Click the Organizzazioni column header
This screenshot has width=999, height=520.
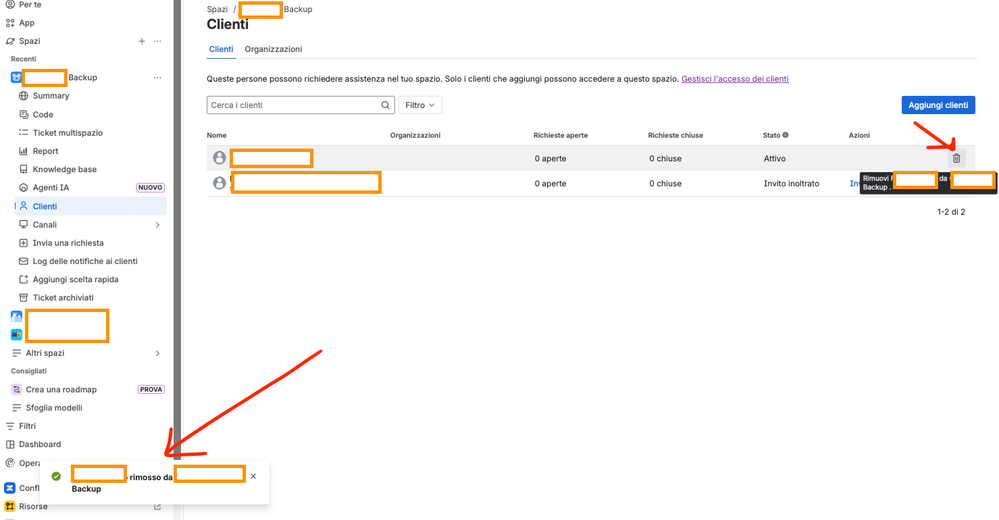tap(415, 135)
